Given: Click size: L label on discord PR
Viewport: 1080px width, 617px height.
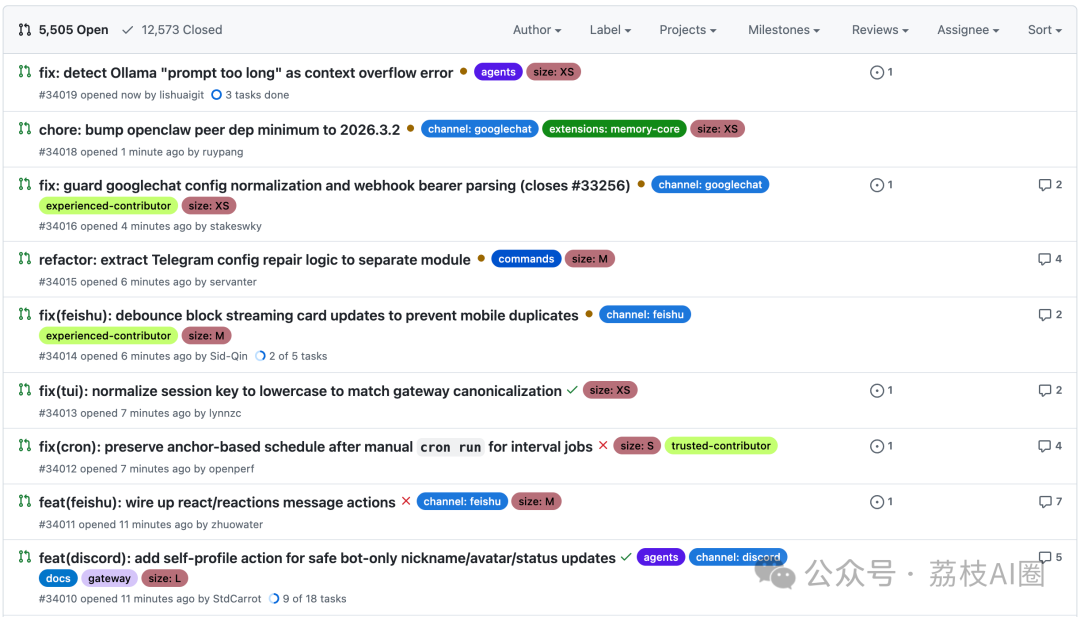Looking at the screenshot, I should tap(165, 578).
